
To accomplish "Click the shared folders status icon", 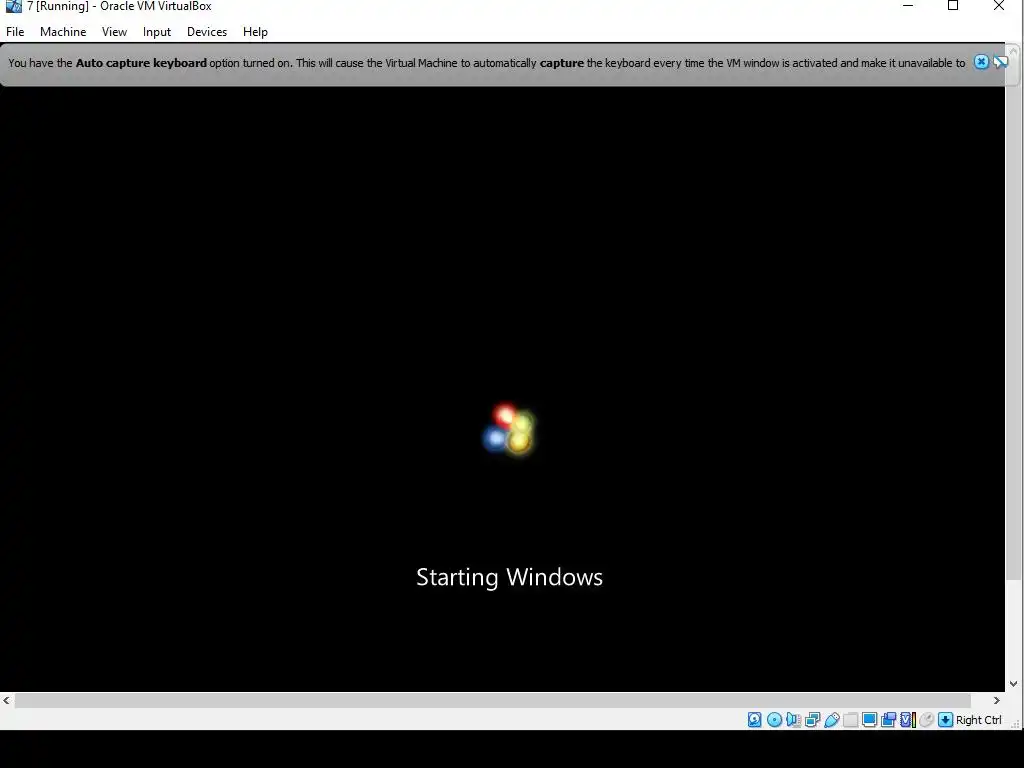I will point(850,720).
